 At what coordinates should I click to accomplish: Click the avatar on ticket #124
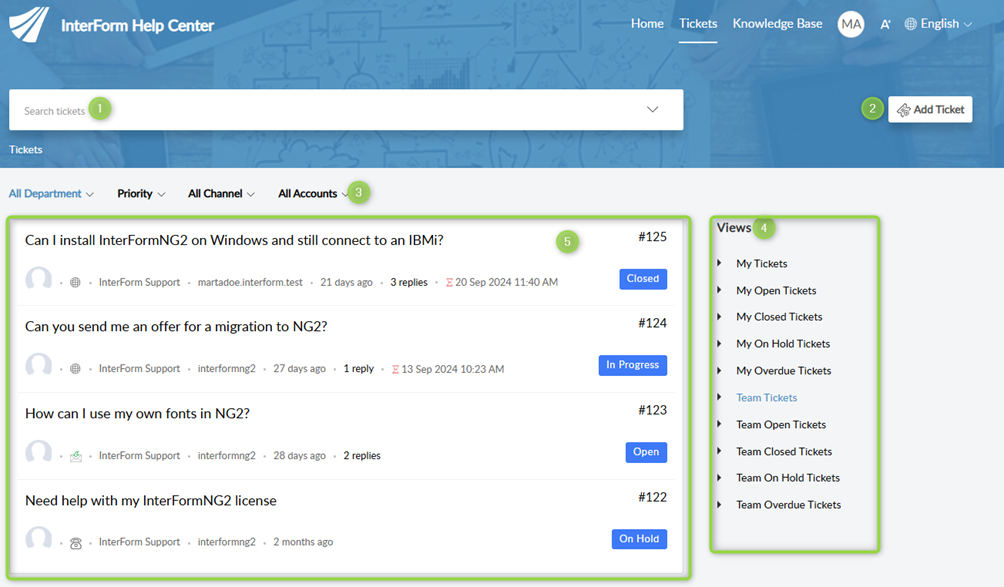point(38,366)
